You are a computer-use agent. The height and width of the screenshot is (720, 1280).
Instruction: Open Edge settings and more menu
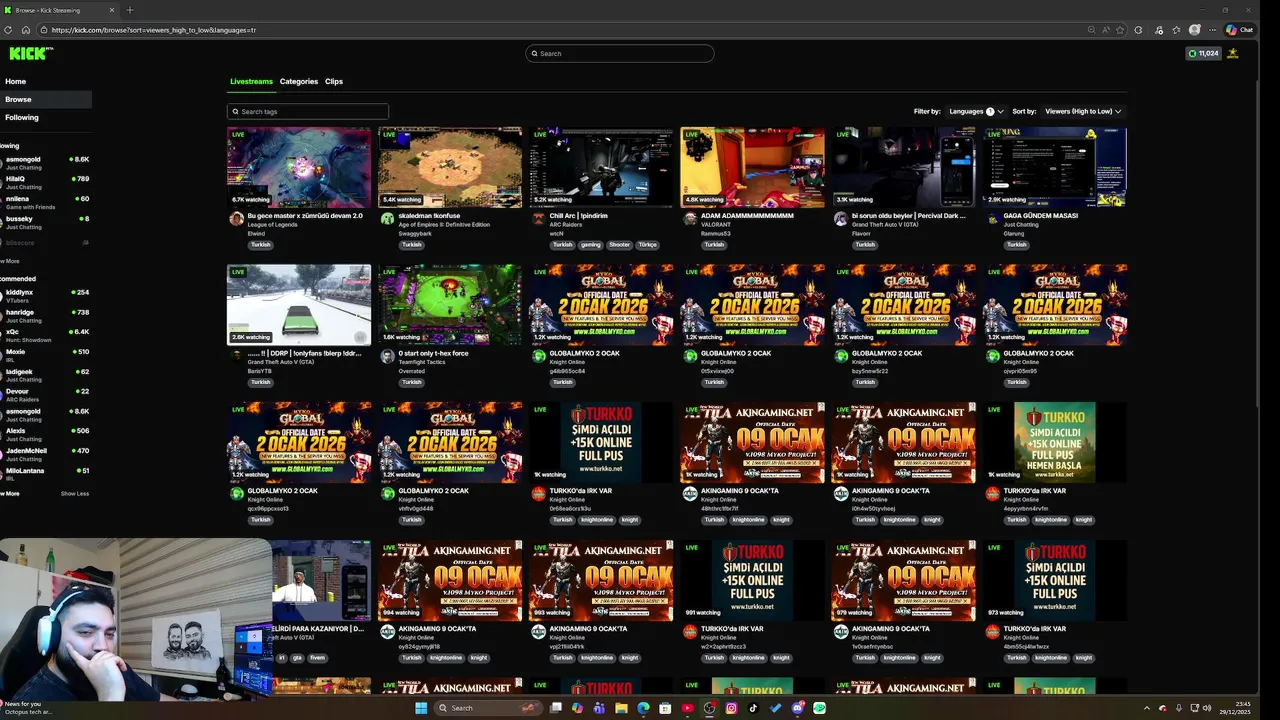(1212, 30)
